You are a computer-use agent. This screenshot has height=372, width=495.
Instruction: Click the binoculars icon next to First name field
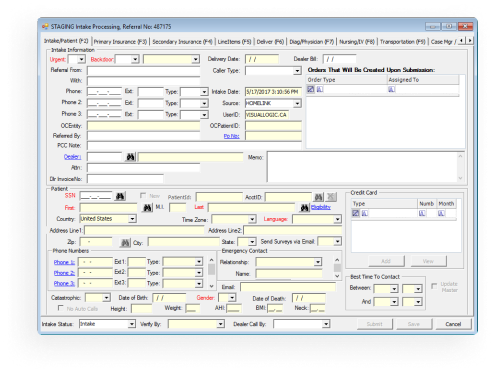click(147, 208)
